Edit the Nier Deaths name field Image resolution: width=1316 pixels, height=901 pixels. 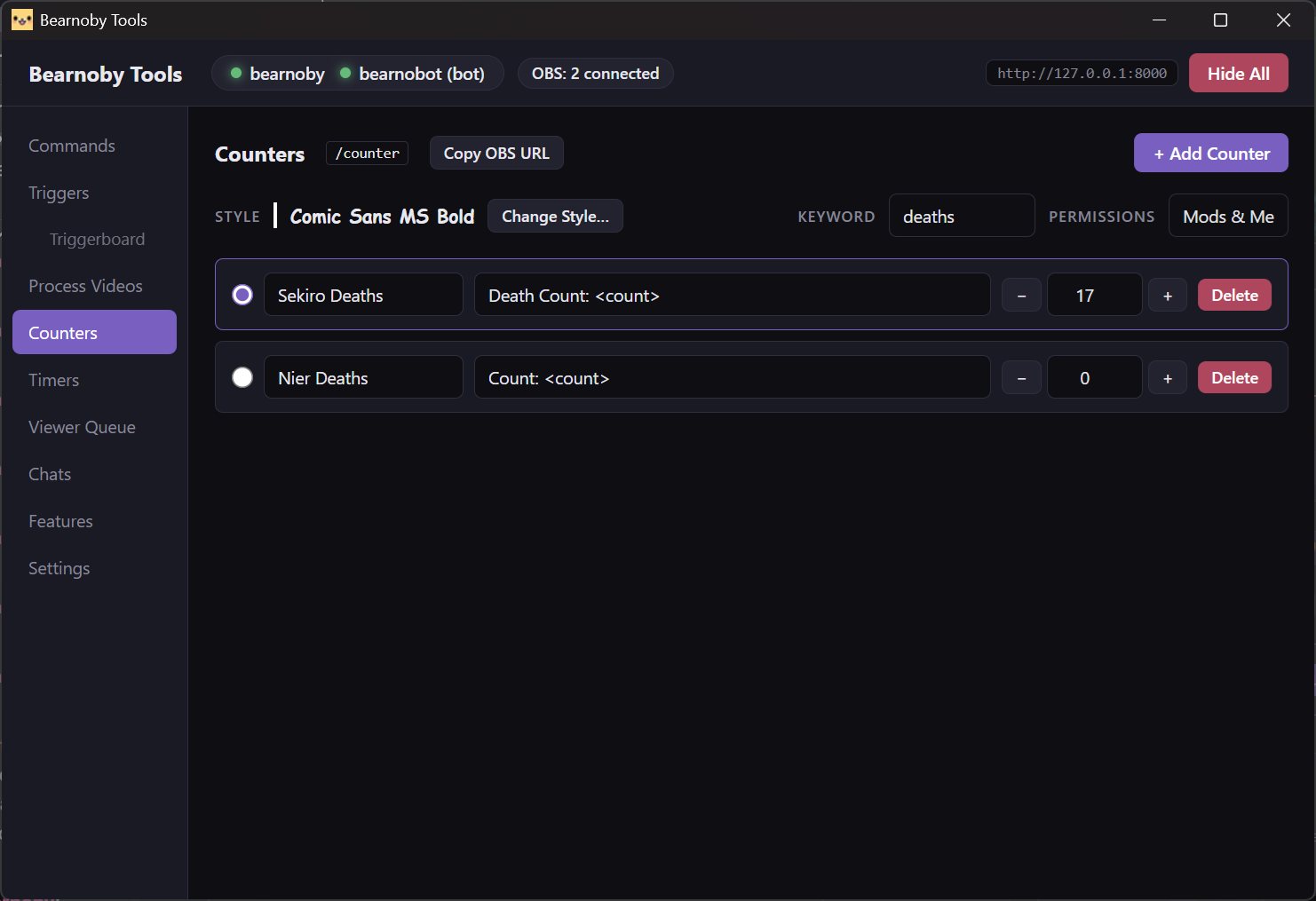363,377
